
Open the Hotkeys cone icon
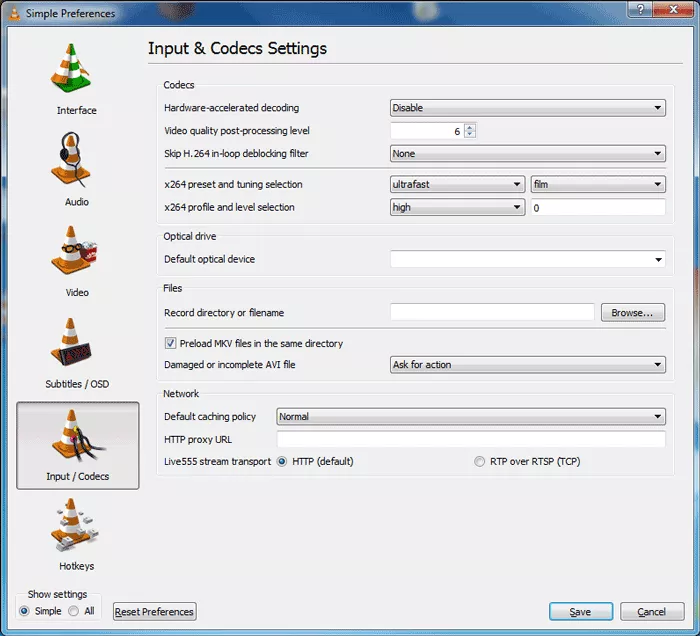coord(74,525)
